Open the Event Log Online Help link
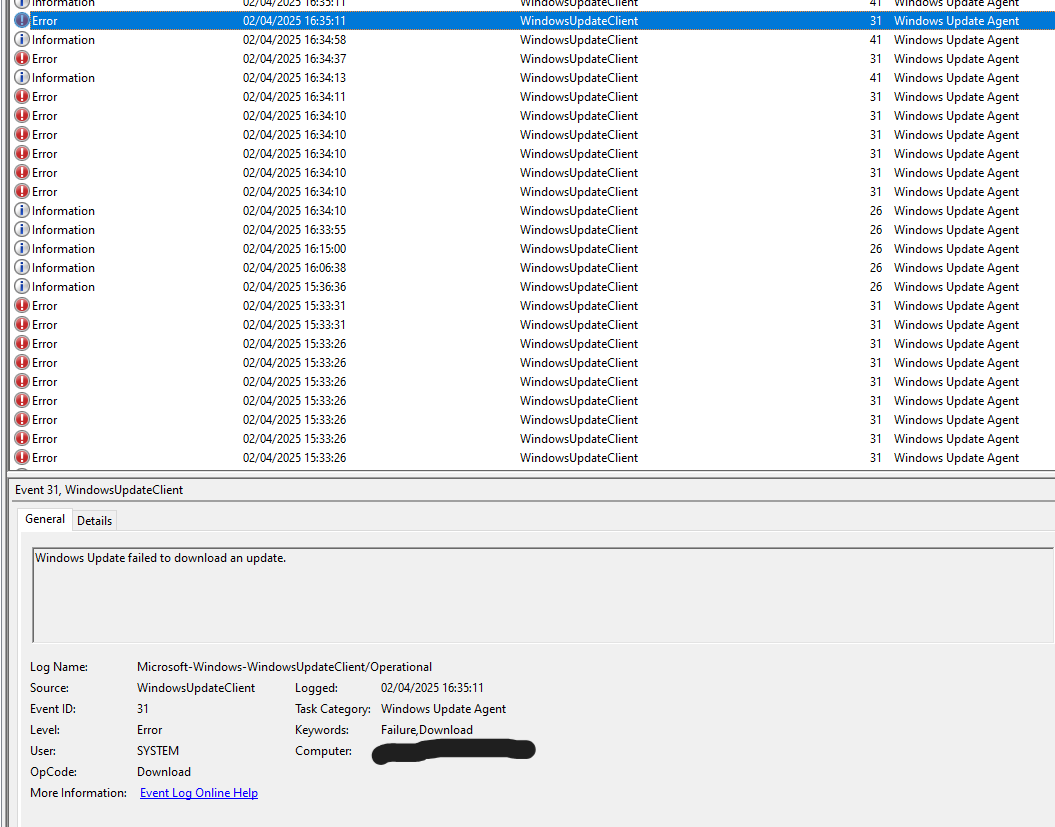Viewport: 1055px width, 827px height. (x=198, y=793)
